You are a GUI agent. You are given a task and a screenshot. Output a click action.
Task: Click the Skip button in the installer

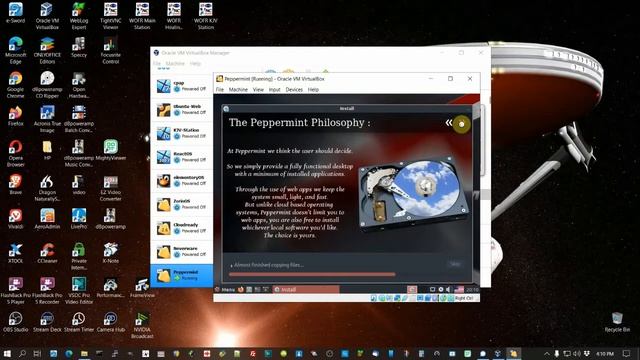pos(455,264)
